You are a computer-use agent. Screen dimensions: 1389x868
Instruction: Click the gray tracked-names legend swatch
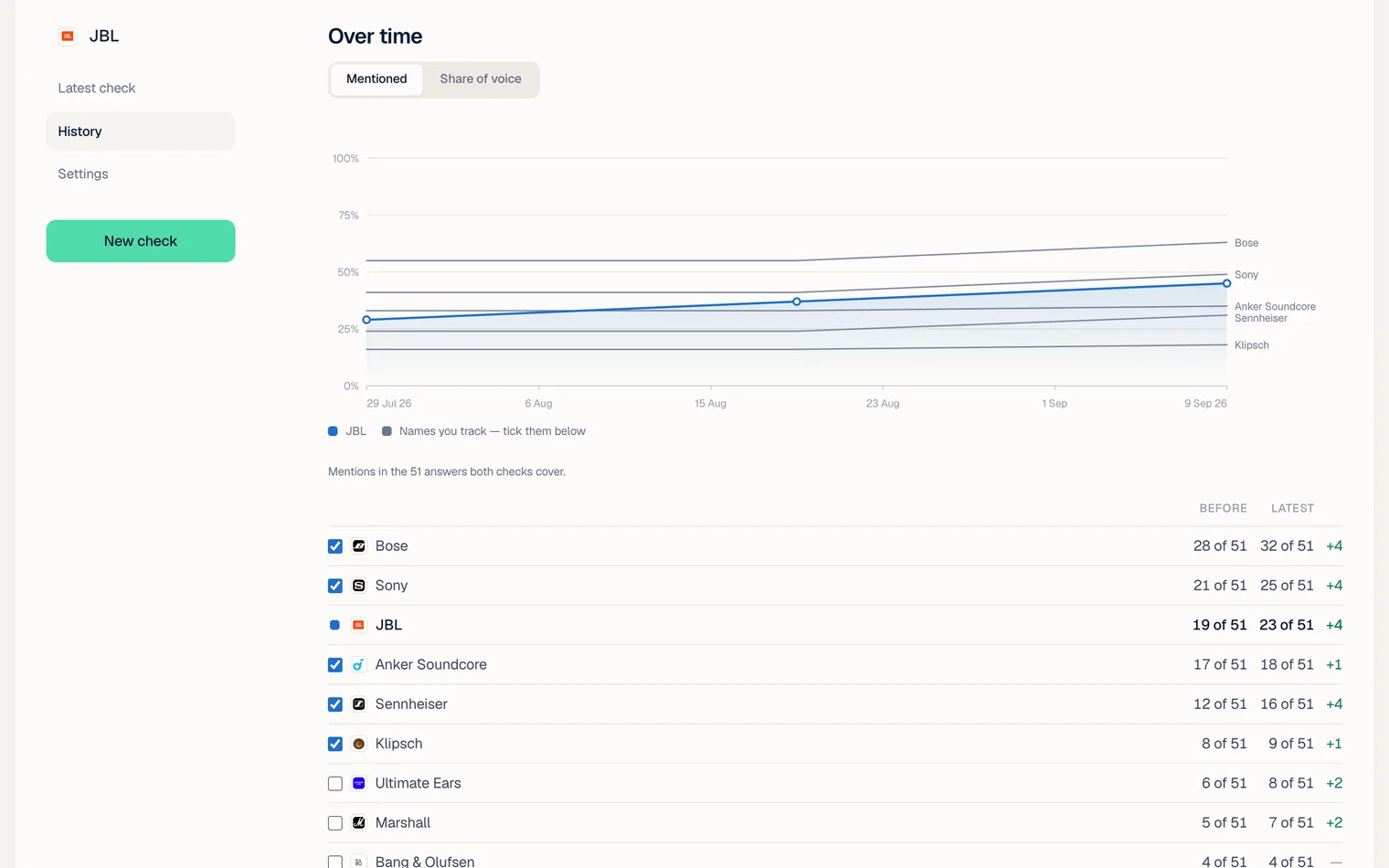[387, 431]
